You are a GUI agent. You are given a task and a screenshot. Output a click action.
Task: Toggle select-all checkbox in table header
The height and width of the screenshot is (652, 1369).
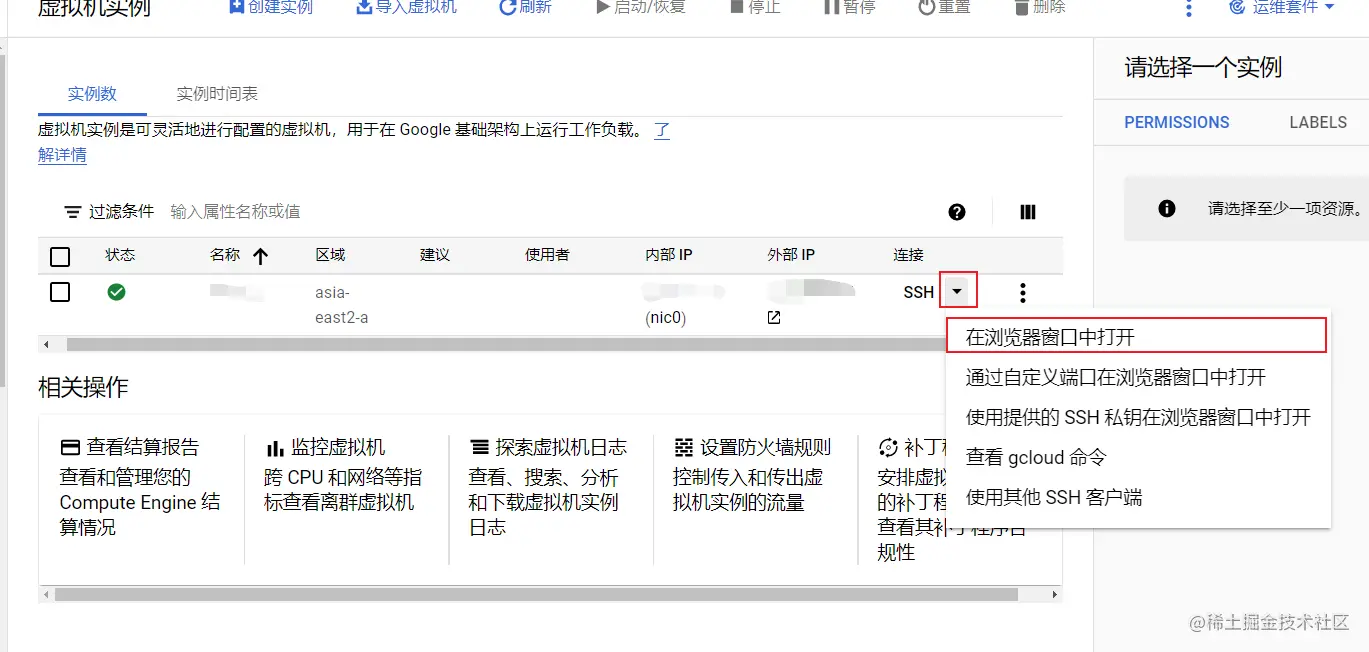tap(60, 257)
